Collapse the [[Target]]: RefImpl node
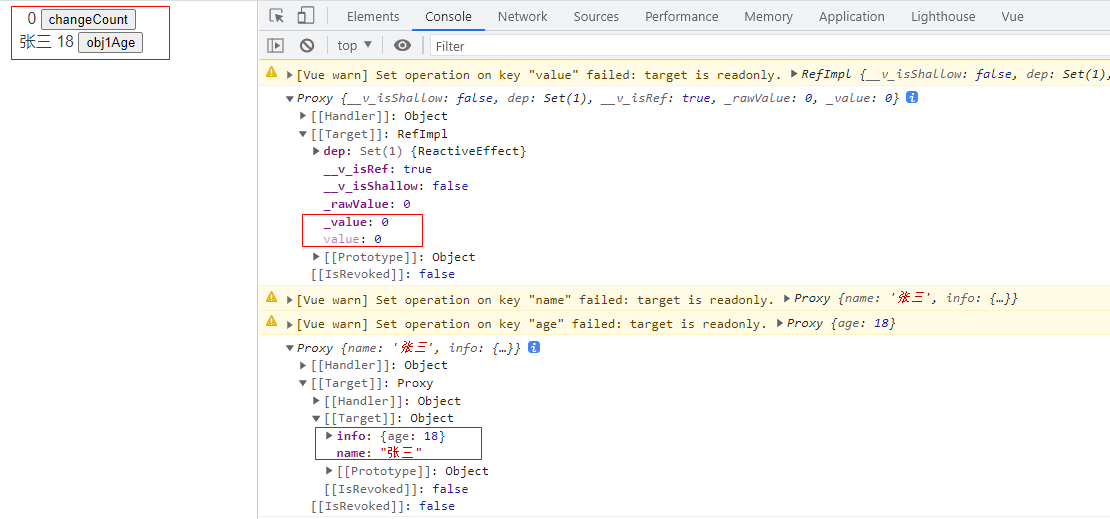Screen dimensions: 1110x519 [304, 133]
